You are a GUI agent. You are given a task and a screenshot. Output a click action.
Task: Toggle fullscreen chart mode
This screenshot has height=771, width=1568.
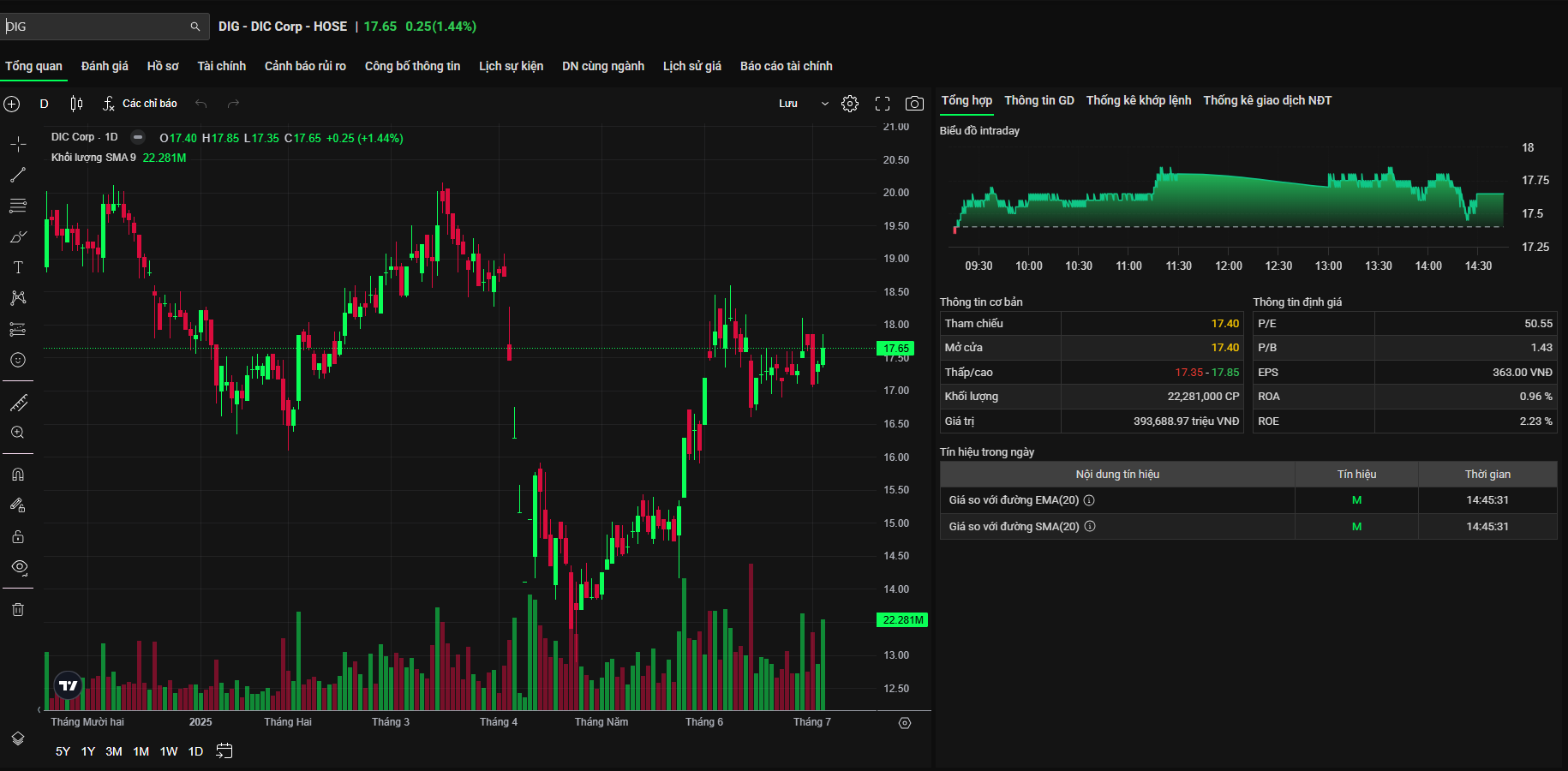(x=883, y=104)
